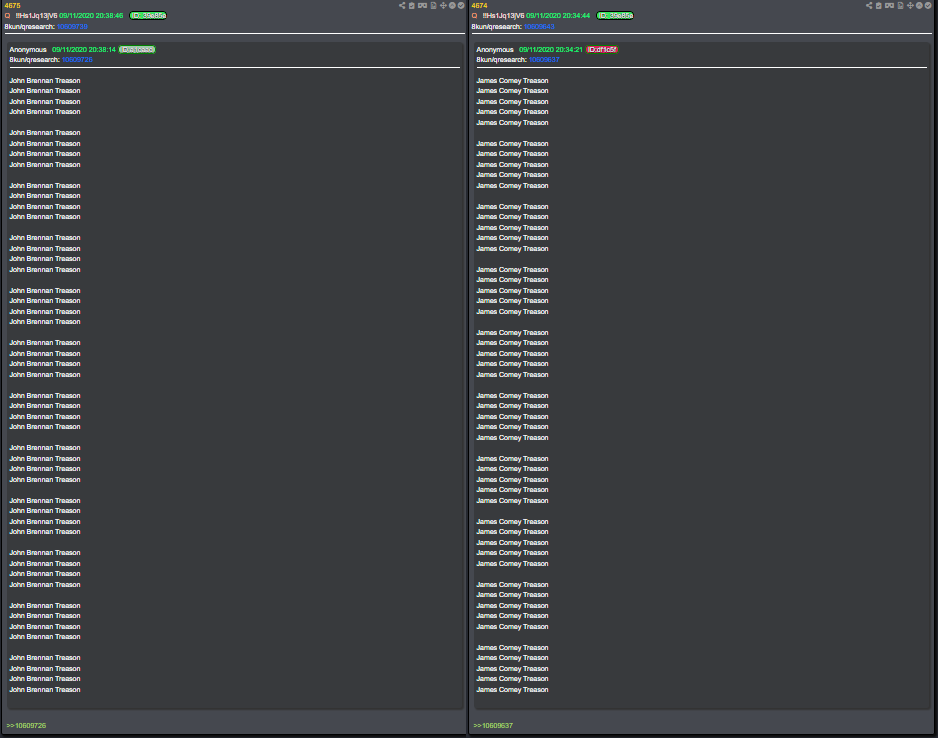Click the clipboard copy icon on post 4674
938x738 pixels.
click(x=879, y=5)
